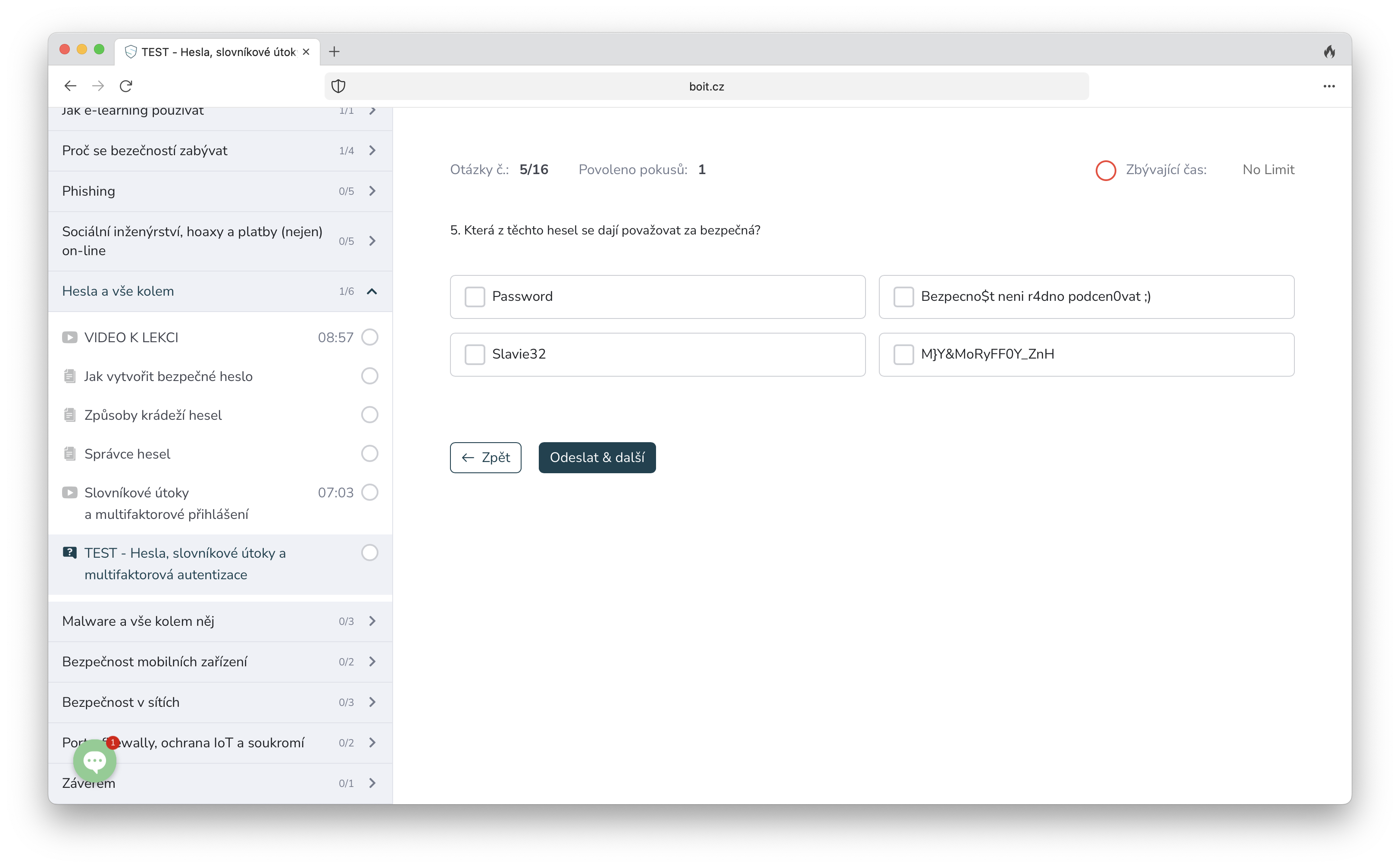This screenshot has height=868, width=1400.
Task: Click the boit.cz address bar
Action: coord(706,86)
